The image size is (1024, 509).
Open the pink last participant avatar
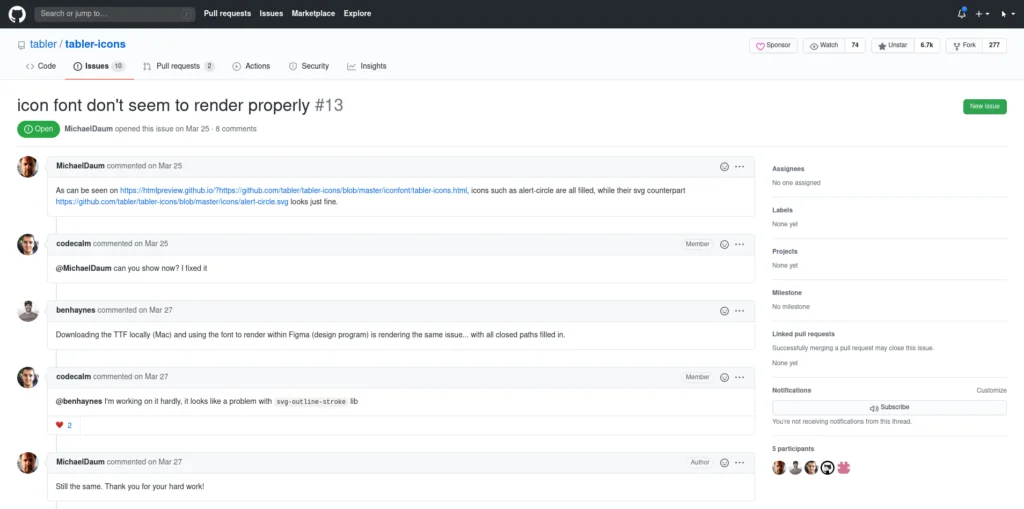[844, 468]
